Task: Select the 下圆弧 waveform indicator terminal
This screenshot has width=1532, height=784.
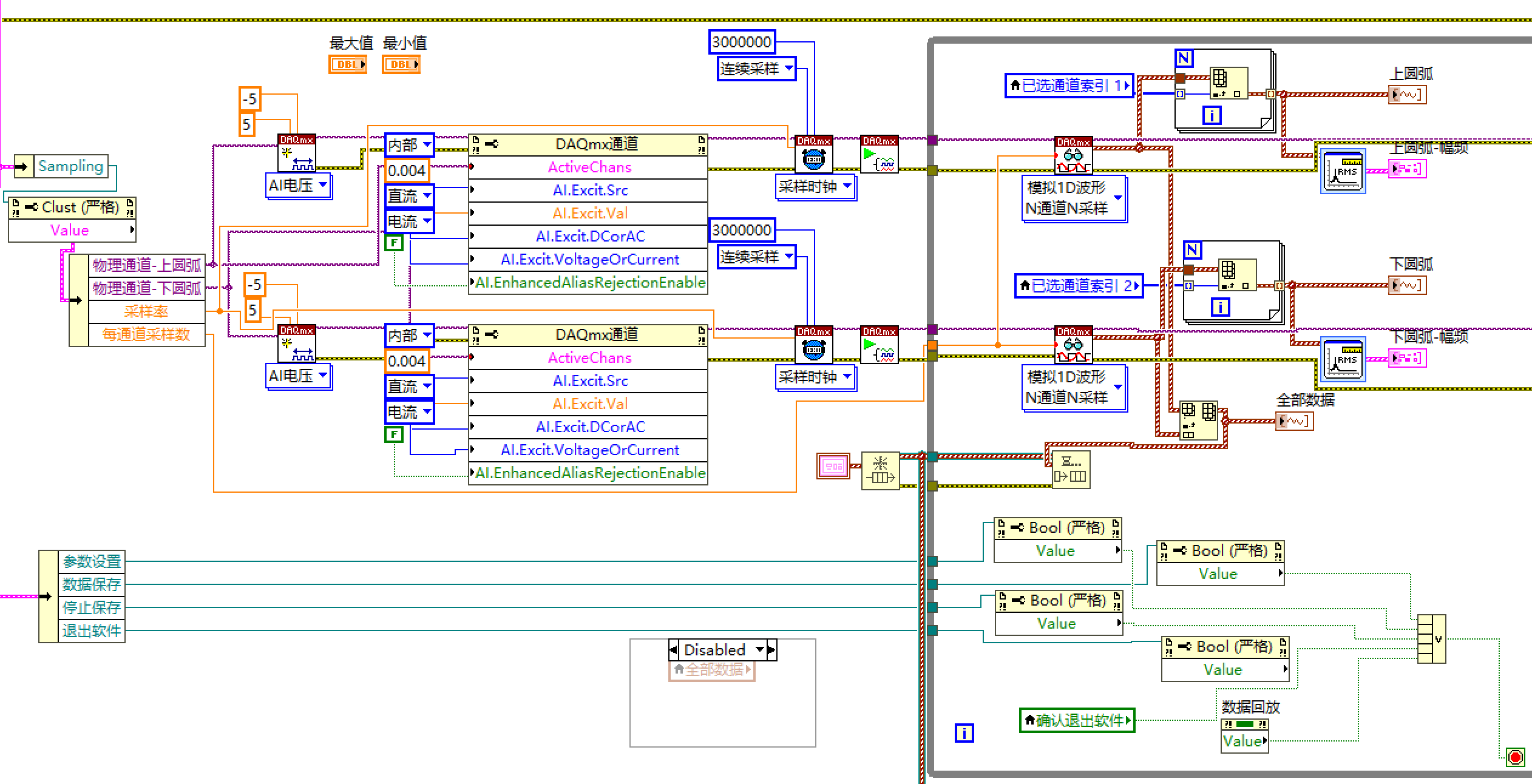Action: click(x=1407, y=285)
